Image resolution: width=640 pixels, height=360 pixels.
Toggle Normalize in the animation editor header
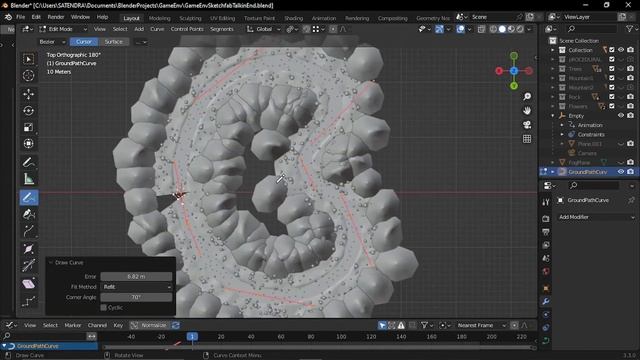coord(149,325)
